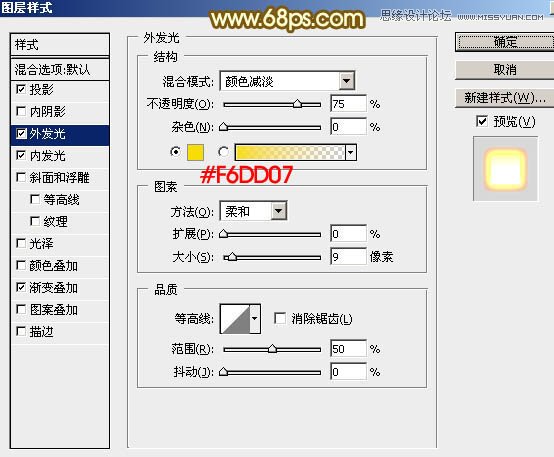Click the 范围 range field showing 50
Viewport: 554px width, 457px height.
coord(348,348)
